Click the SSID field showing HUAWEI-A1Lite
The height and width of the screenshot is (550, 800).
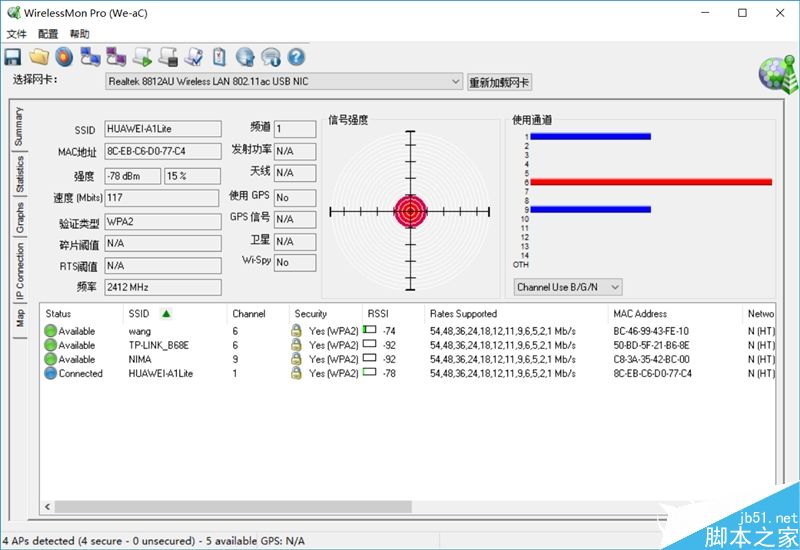163,129
